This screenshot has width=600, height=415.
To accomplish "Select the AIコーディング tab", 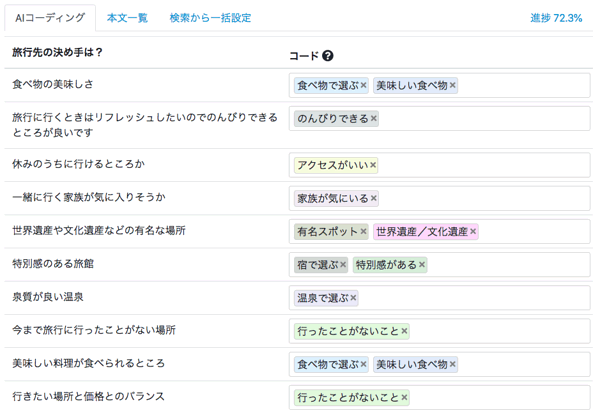I will tap(50, 18).
